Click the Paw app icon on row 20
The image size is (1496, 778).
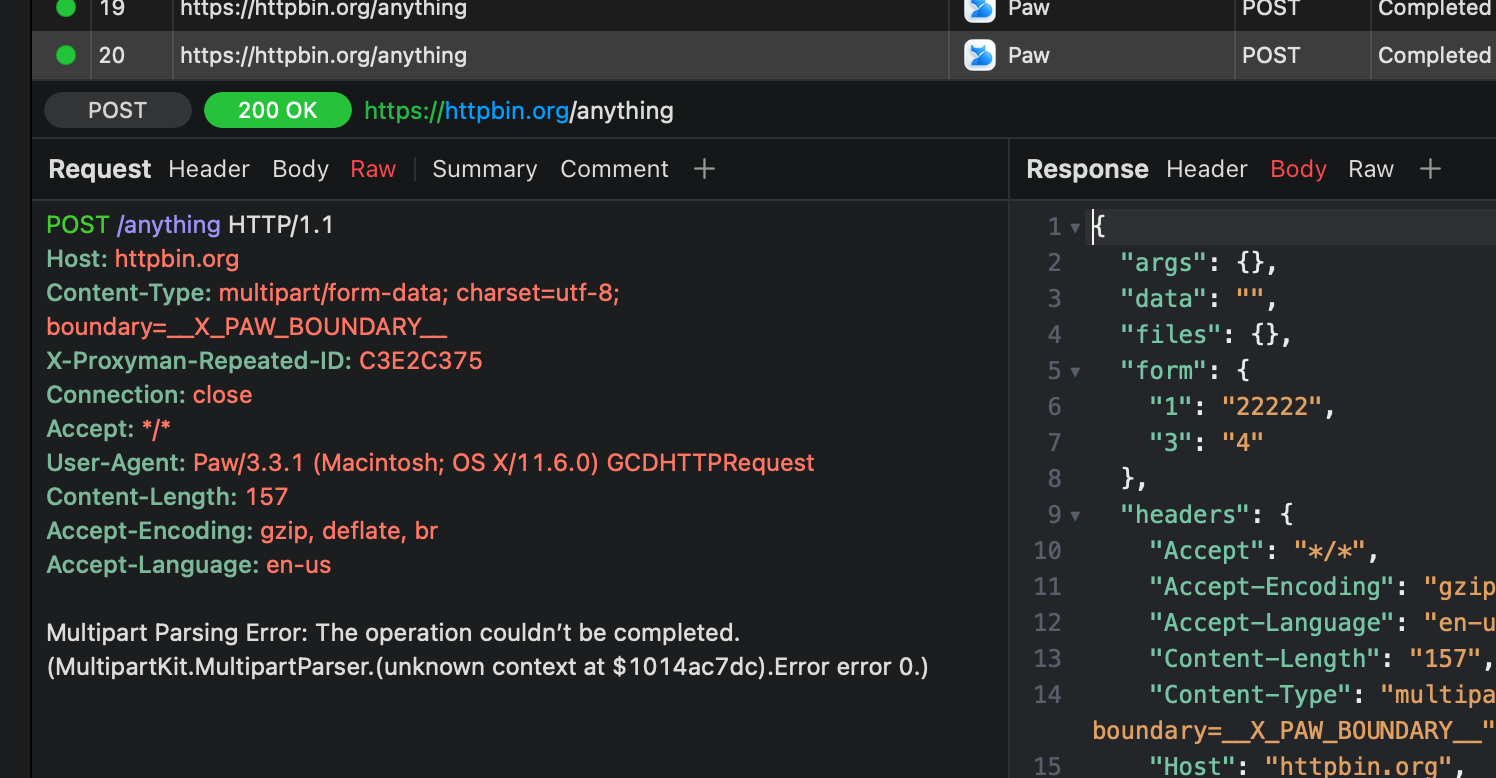(x=979, y=55)
